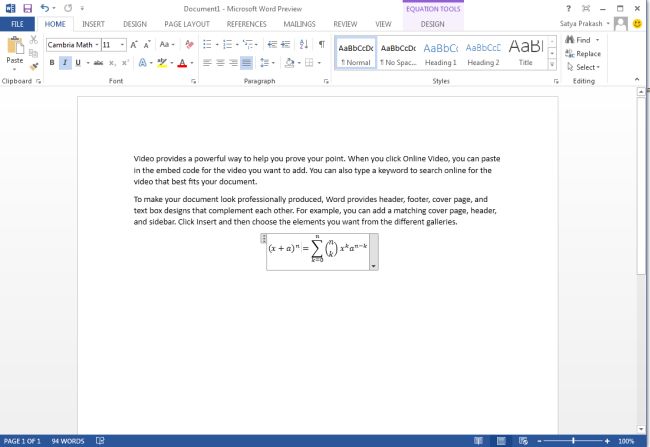Clear all formatting eraser icon
The height and width of the screenshot is (447, 650).
tap(189, 44)
